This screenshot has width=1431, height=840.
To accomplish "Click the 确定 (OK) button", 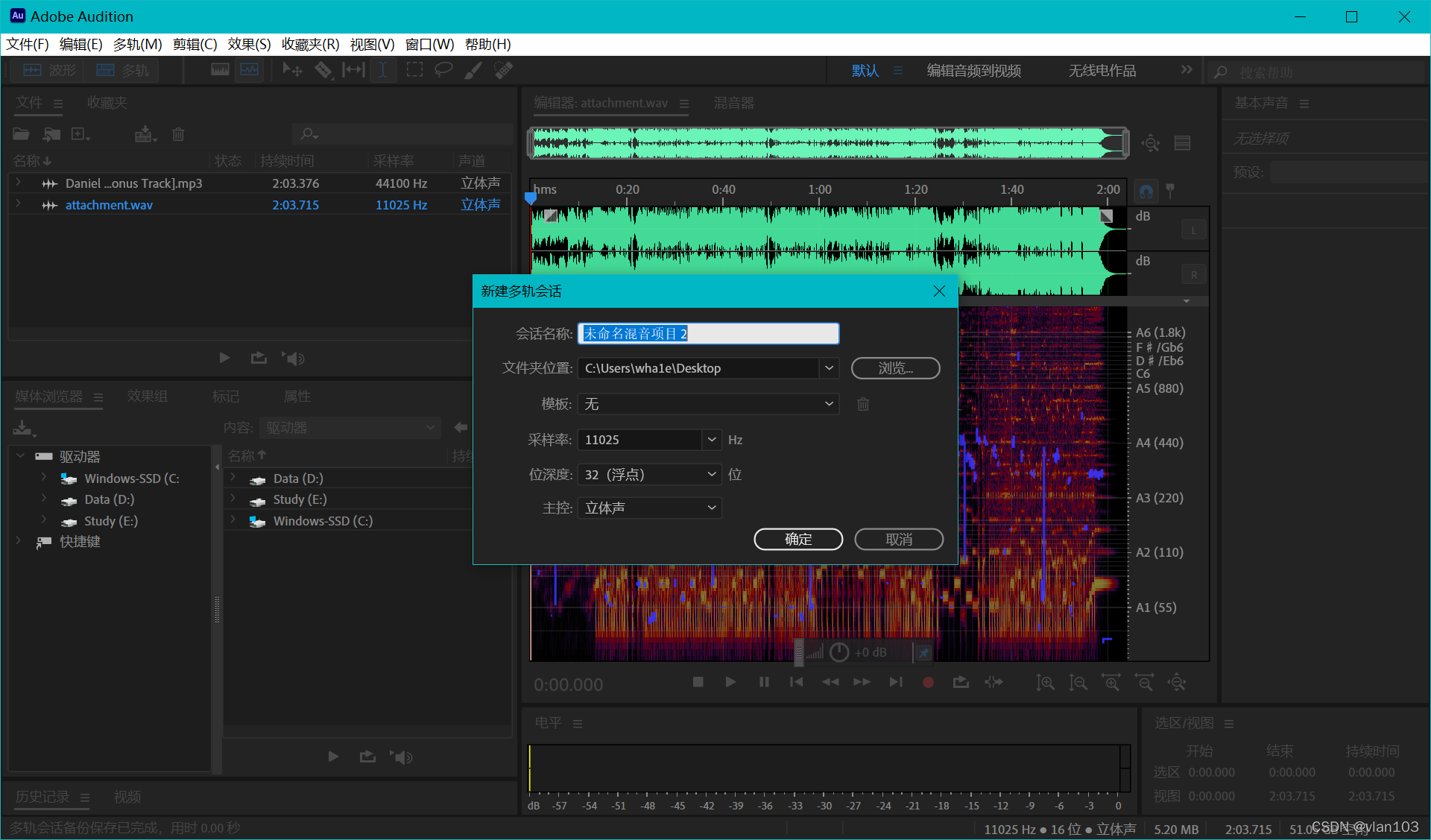I will [798, 539].
